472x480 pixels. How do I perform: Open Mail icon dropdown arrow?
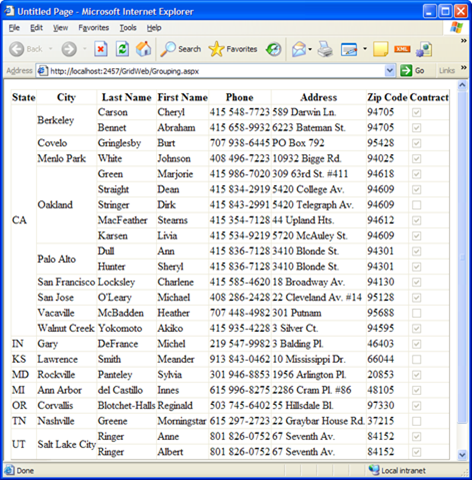coord(310,49)
